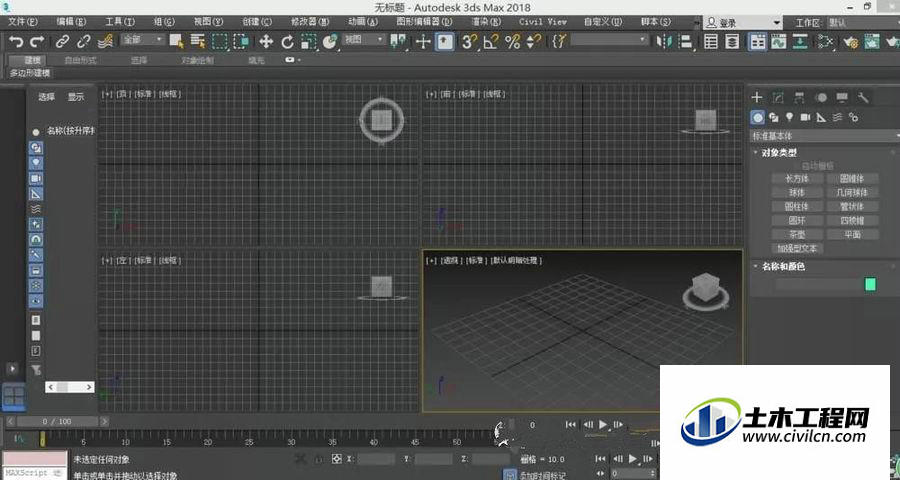Toggle the Keyboard Shortcut Override button
The image size is (900, 480).
click(445, 41)
